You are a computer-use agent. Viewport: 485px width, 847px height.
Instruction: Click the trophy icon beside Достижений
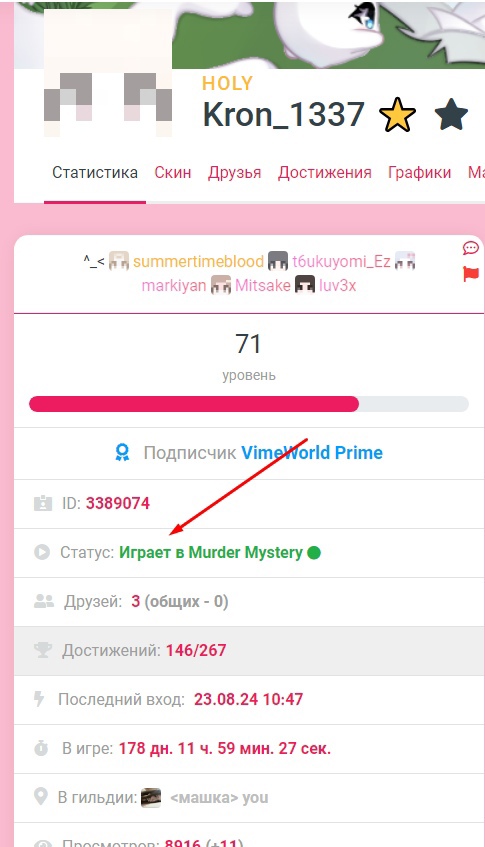tap(43, 650)
